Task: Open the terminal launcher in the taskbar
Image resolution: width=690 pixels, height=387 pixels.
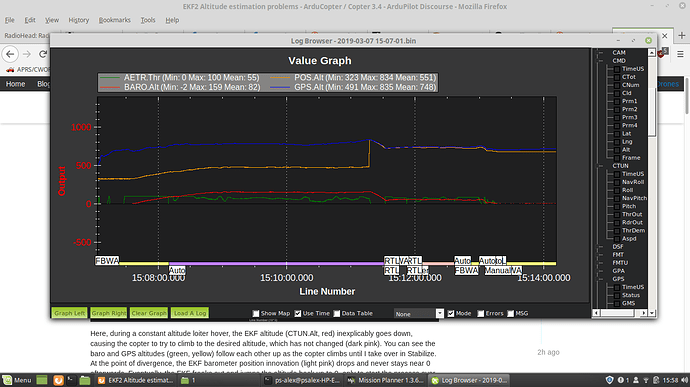Action: (x=71, y=380)
